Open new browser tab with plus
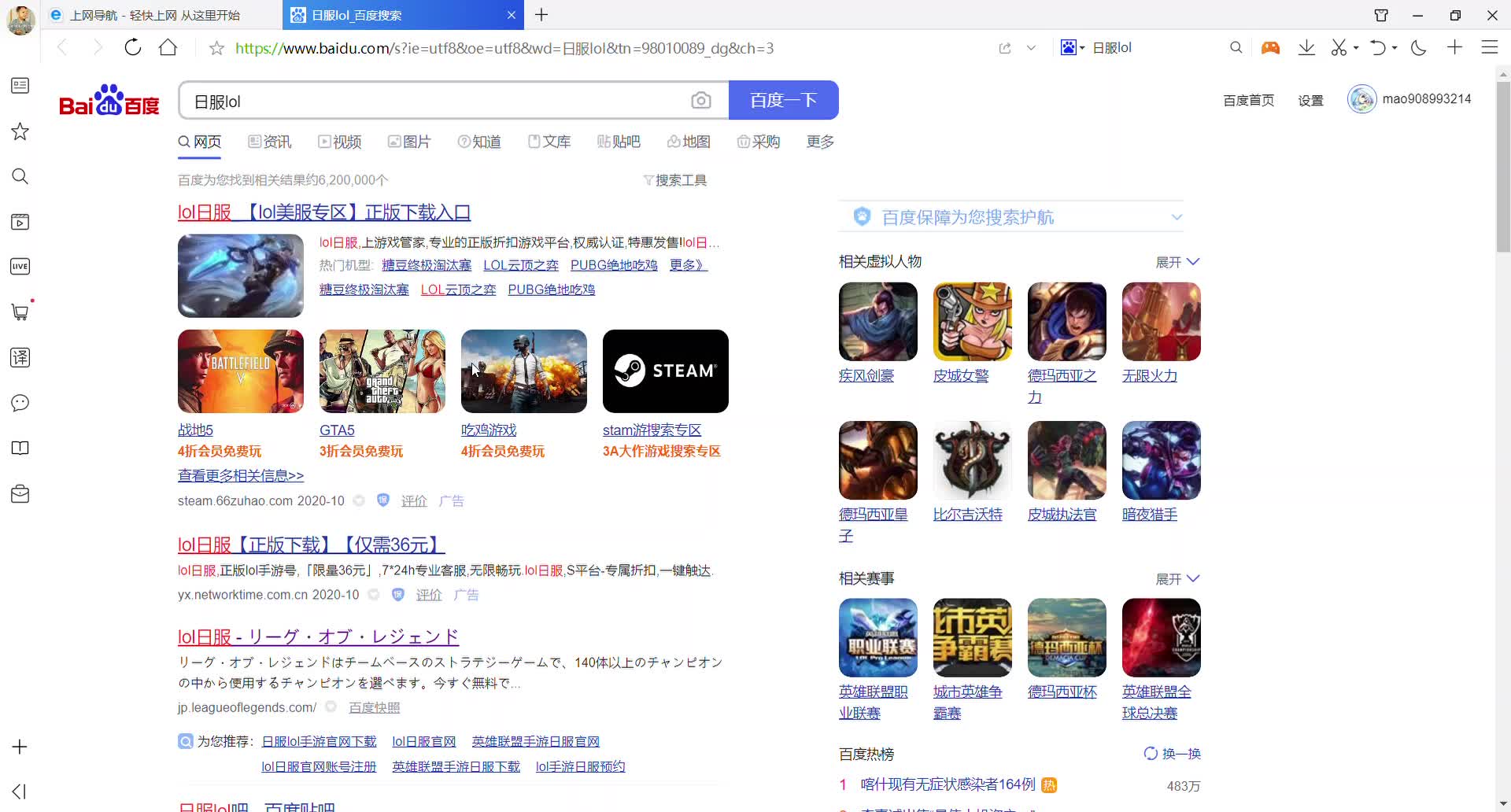The image size is (1511, 812). [x=541, y=15]
